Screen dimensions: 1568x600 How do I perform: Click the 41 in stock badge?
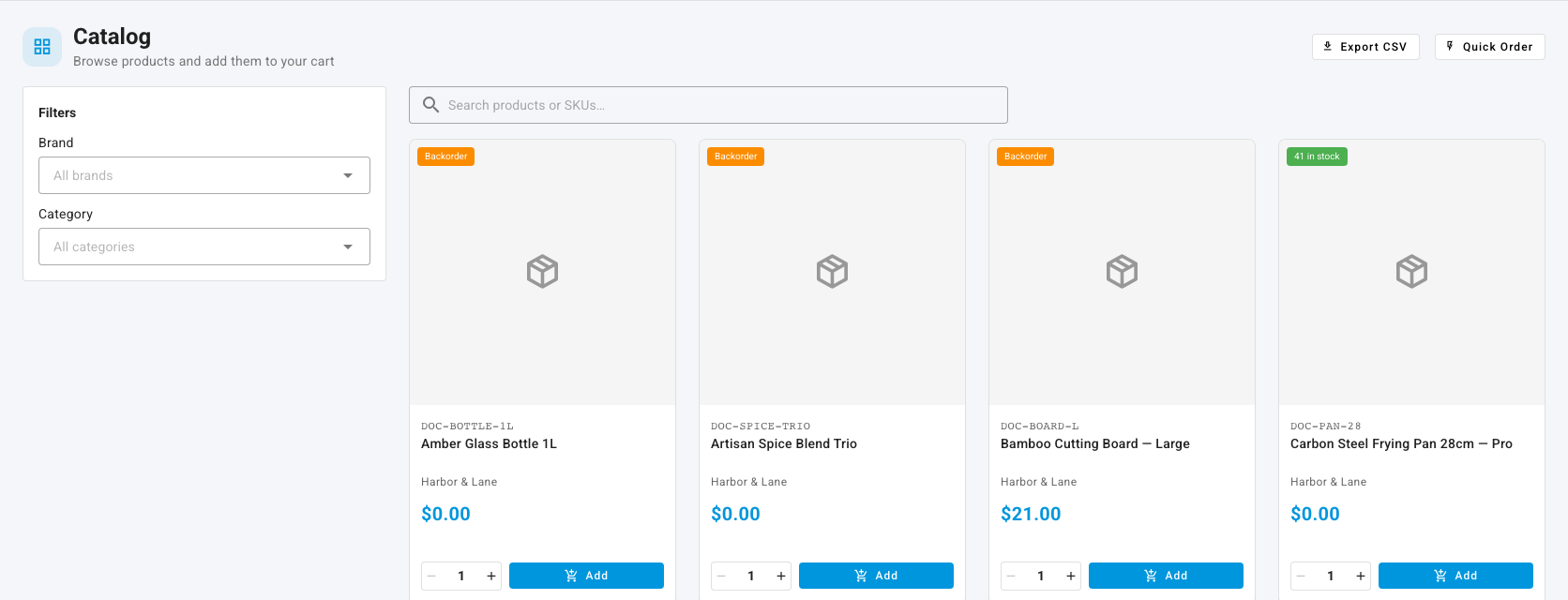(x=1317, y=157)
